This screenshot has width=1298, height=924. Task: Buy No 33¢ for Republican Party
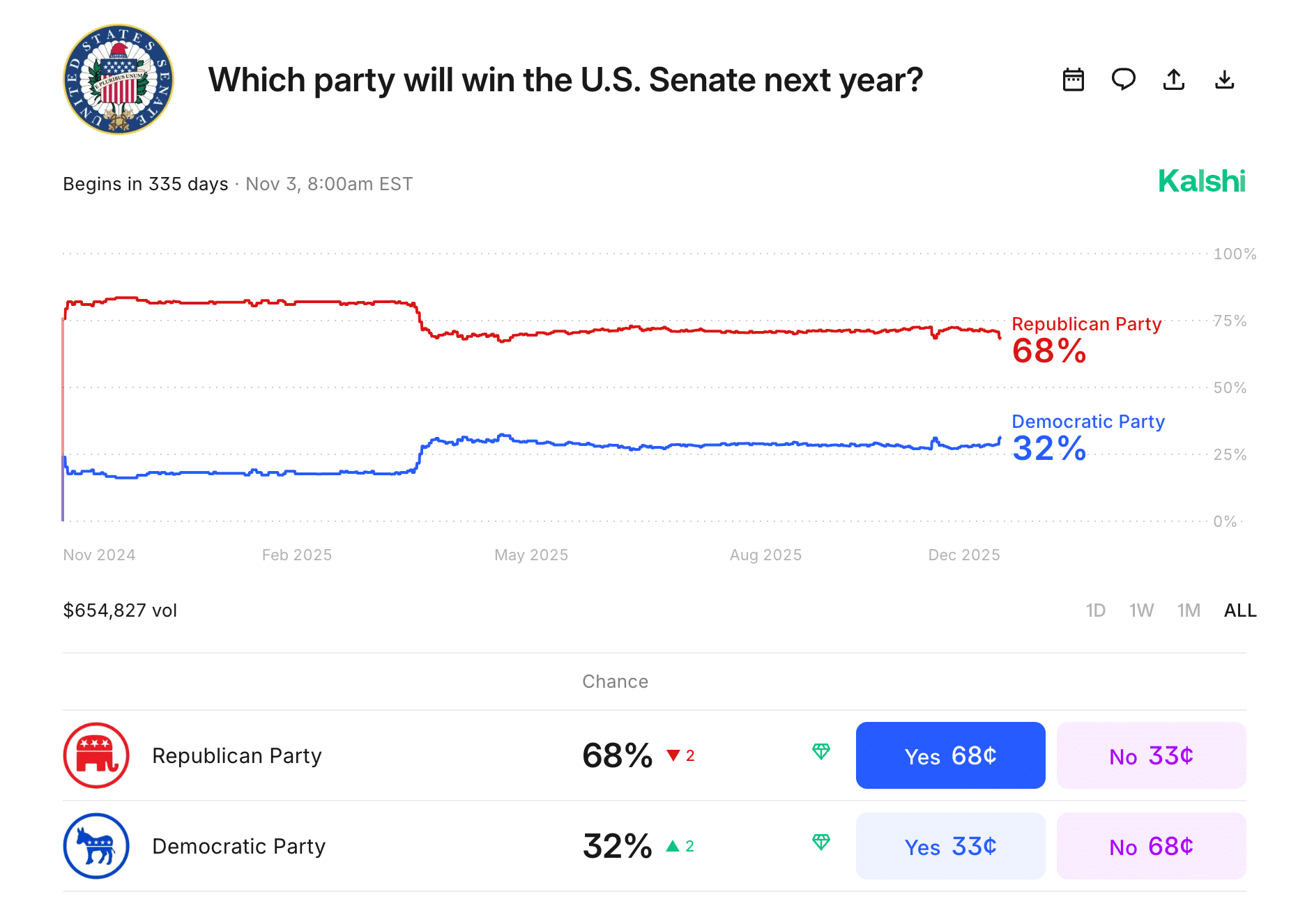(1151, 755)
